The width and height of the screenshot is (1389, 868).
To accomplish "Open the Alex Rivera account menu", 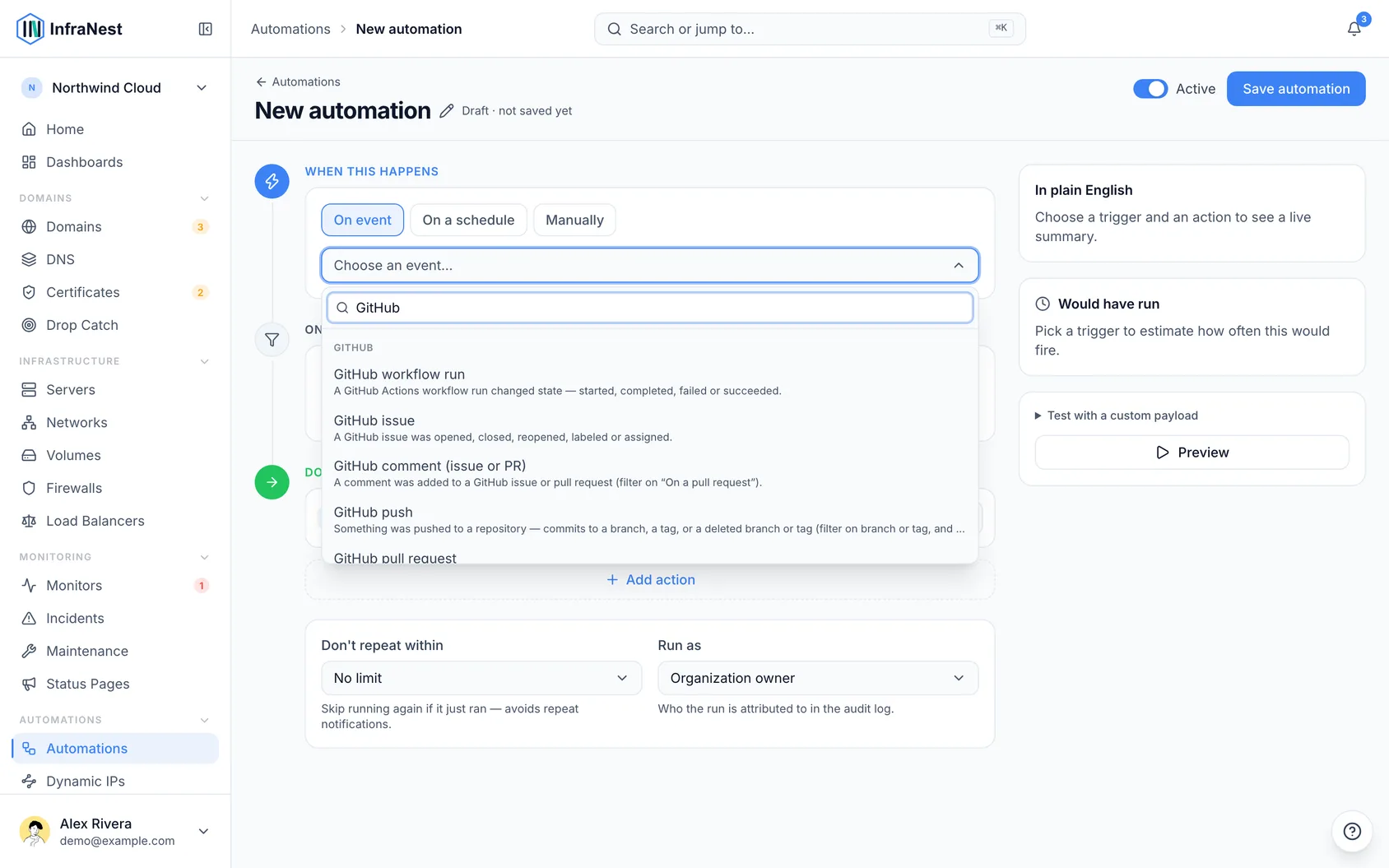I will pyautogui.click(x=115, y=831).
